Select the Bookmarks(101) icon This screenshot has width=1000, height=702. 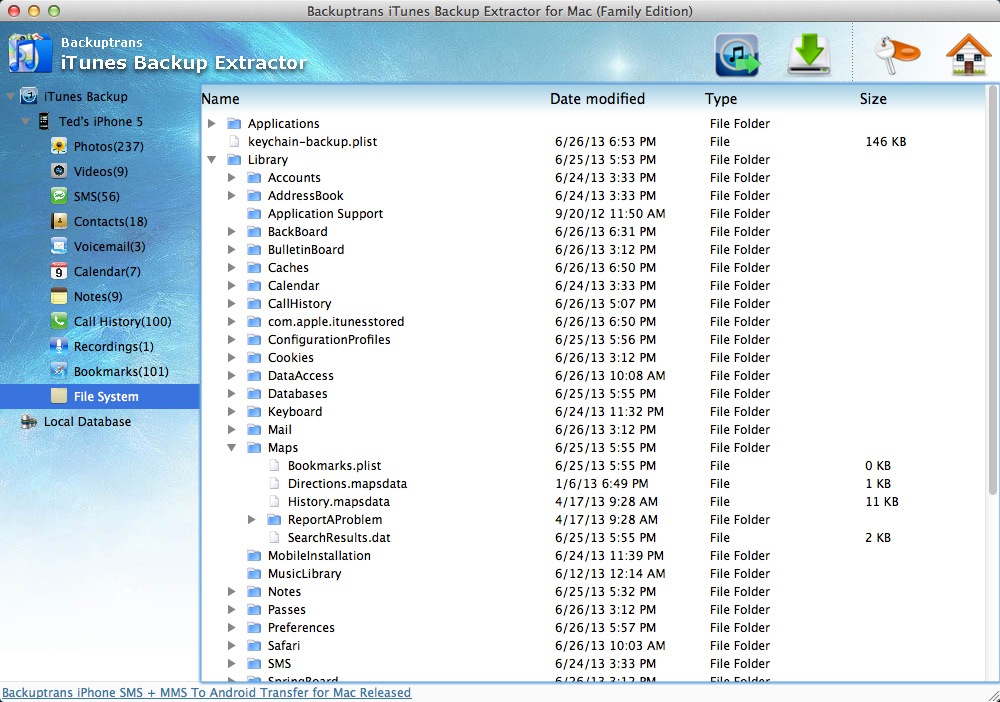click(59, 371)
